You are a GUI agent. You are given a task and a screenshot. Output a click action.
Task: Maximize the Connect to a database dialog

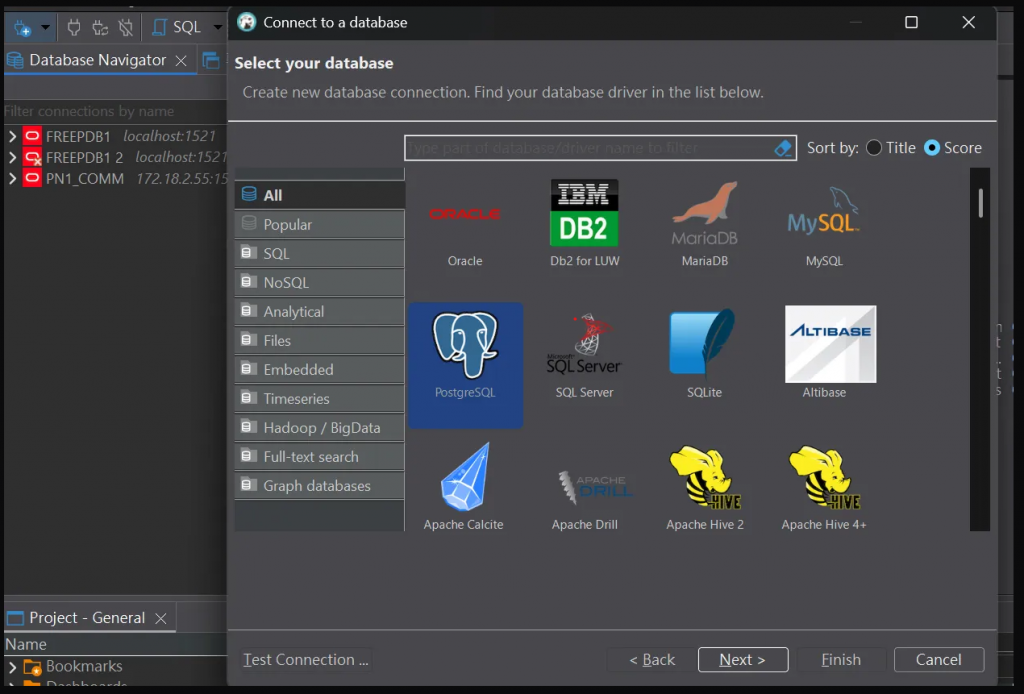click(911, 23)
